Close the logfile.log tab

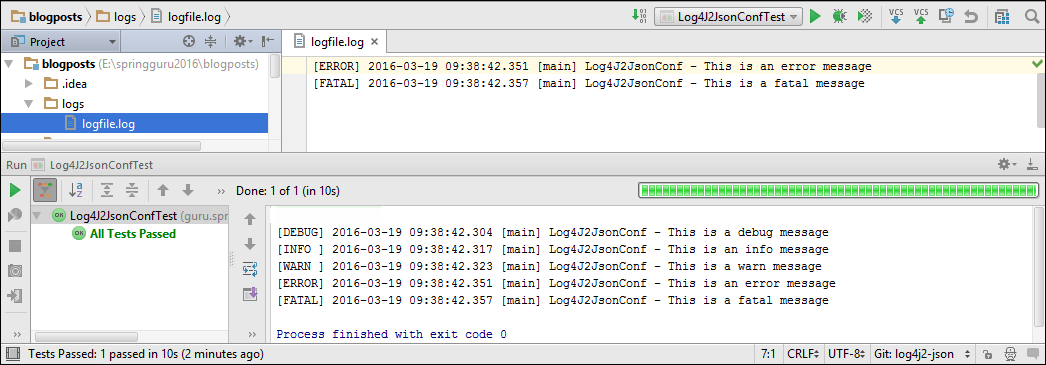[x=375, y=42]
